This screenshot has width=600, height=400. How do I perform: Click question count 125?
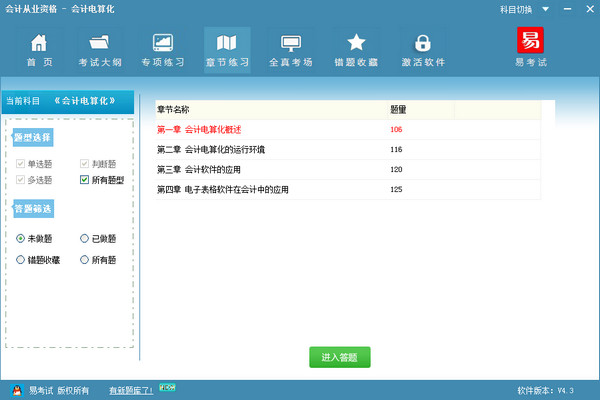[x=396, y=189]
